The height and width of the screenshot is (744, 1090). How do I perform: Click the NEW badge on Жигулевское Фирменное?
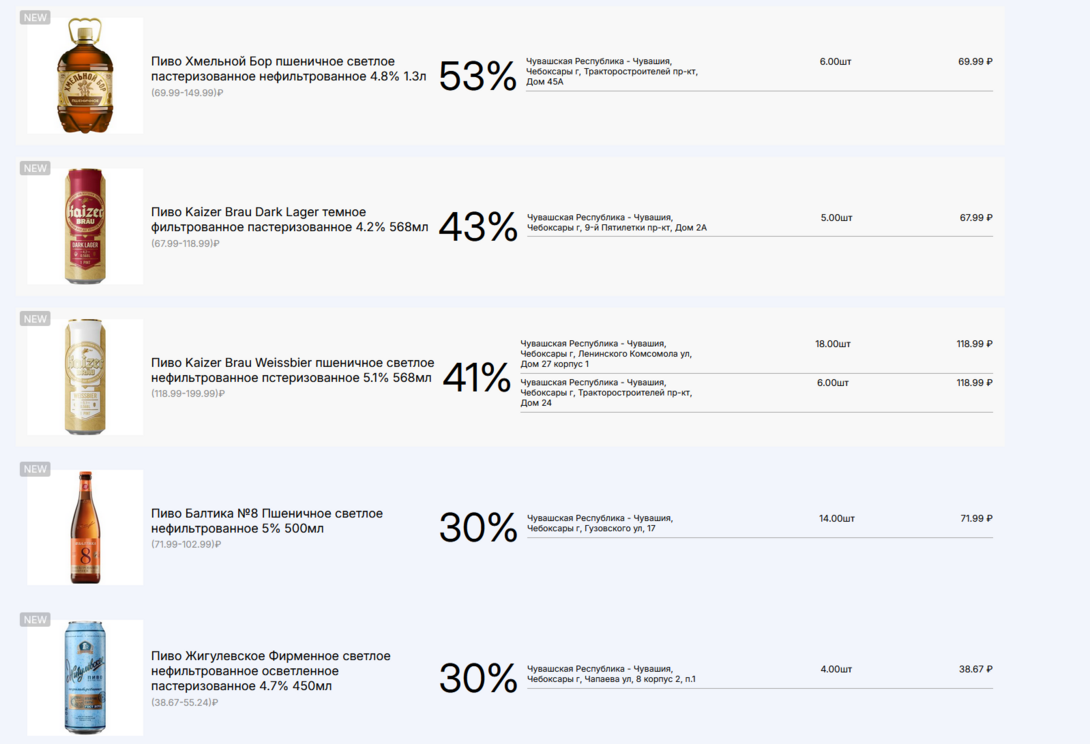click(x=35, y=620)
